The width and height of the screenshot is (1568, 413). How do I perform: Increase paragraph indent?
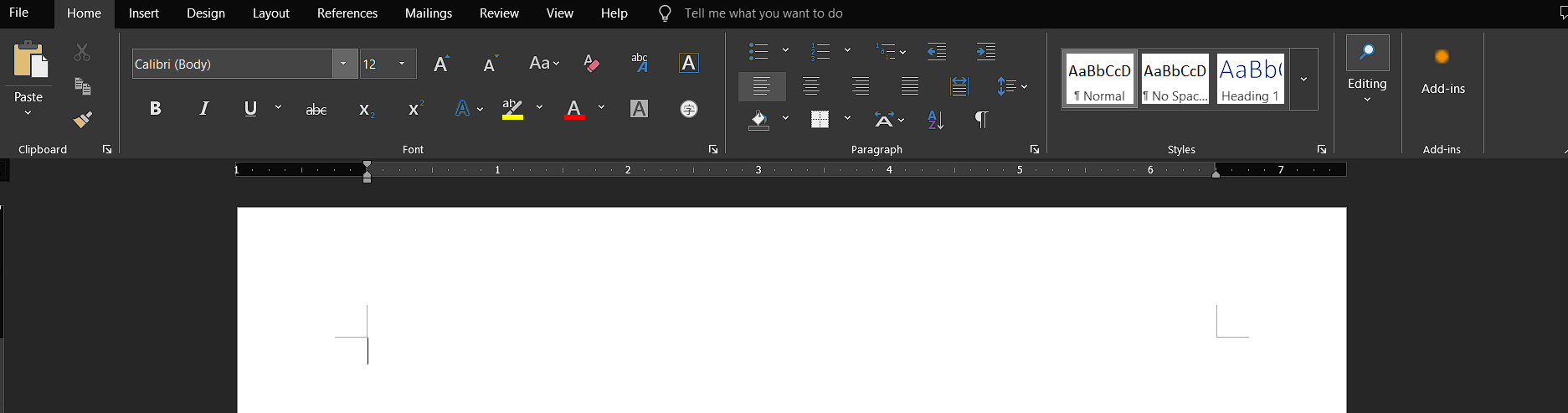[986, 52]
